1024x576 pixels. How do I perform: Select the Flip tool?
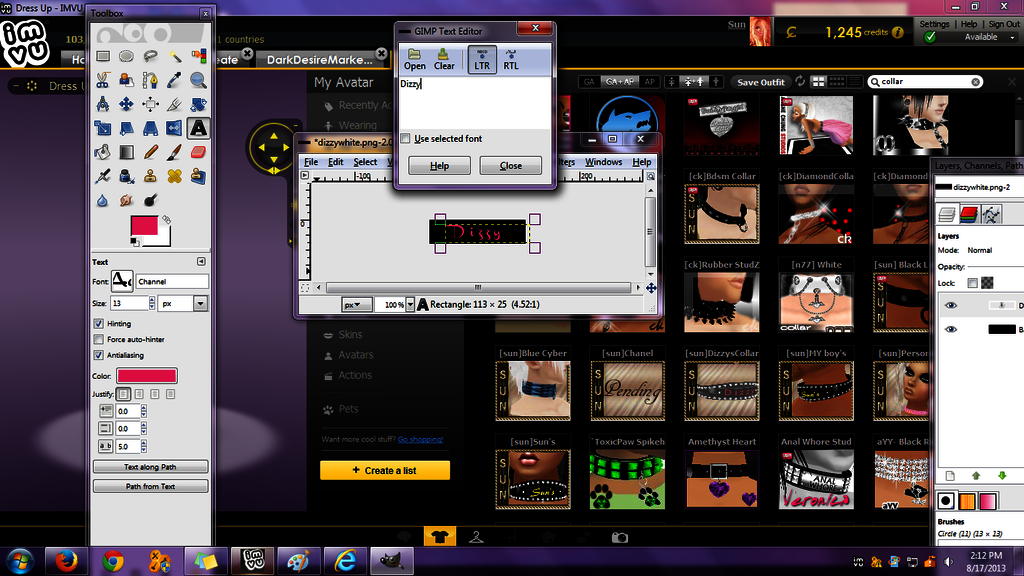[x=174, y=128]
